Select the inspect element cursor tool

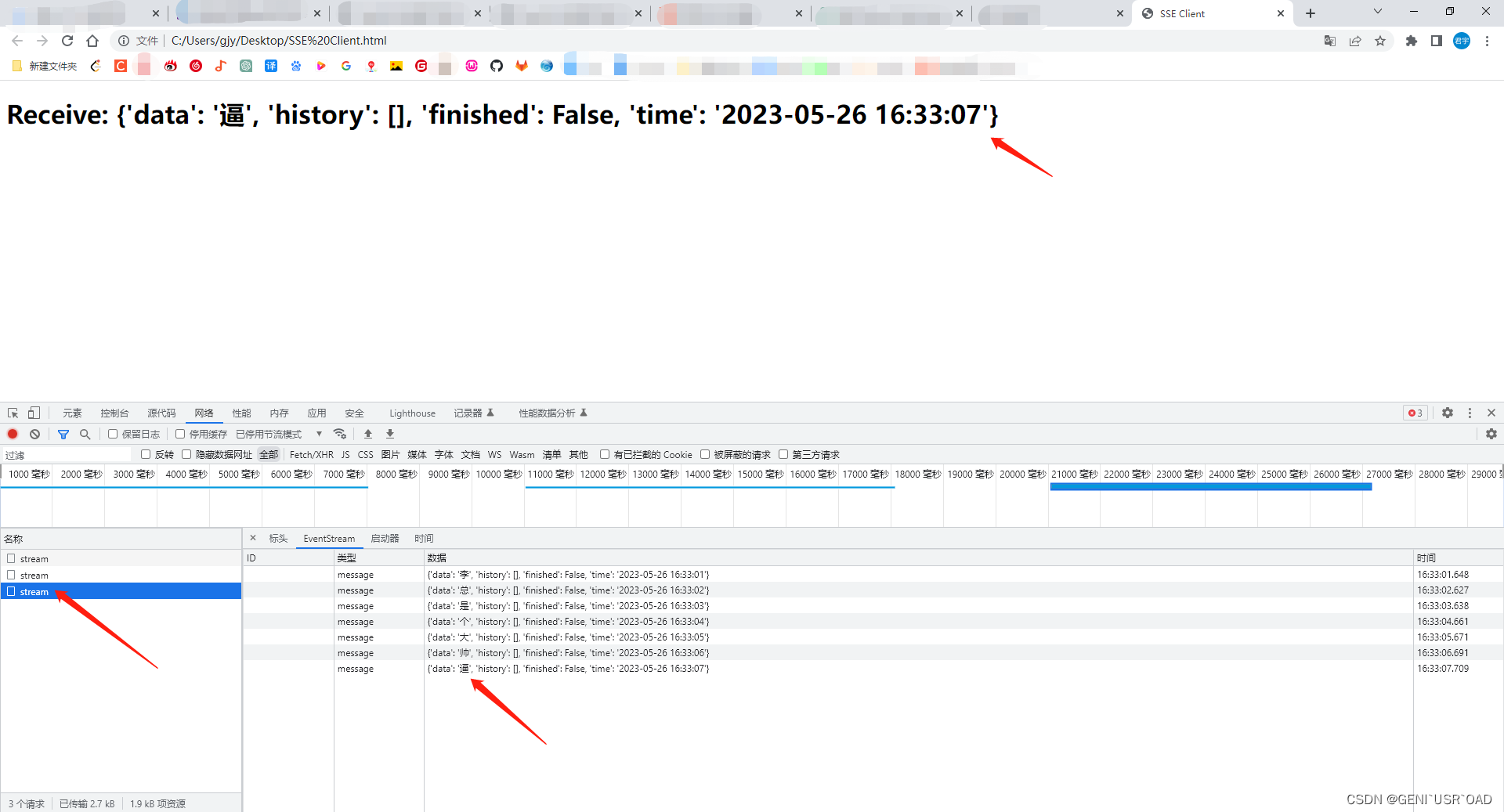pos(12,413)
